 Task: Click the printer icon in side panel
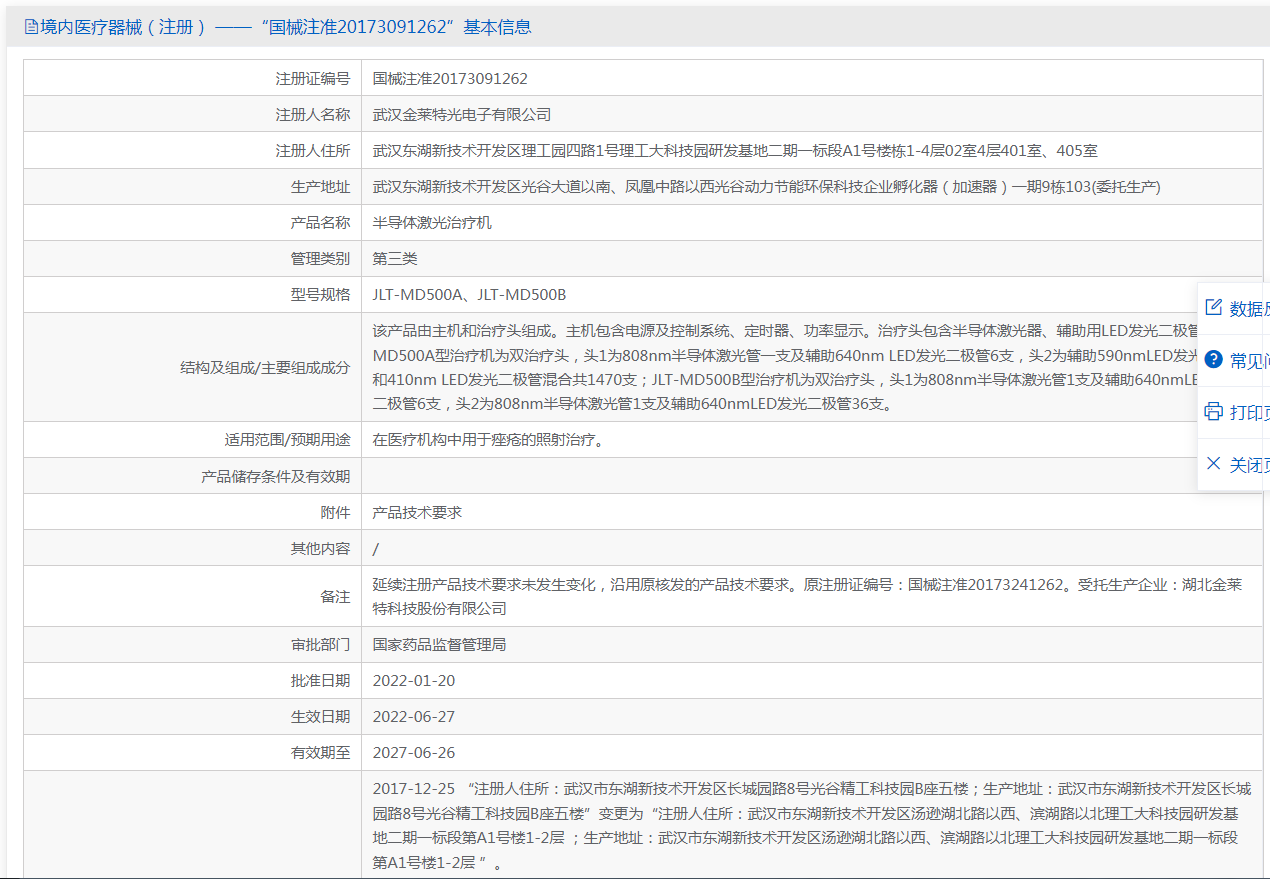pos(1213,412)
